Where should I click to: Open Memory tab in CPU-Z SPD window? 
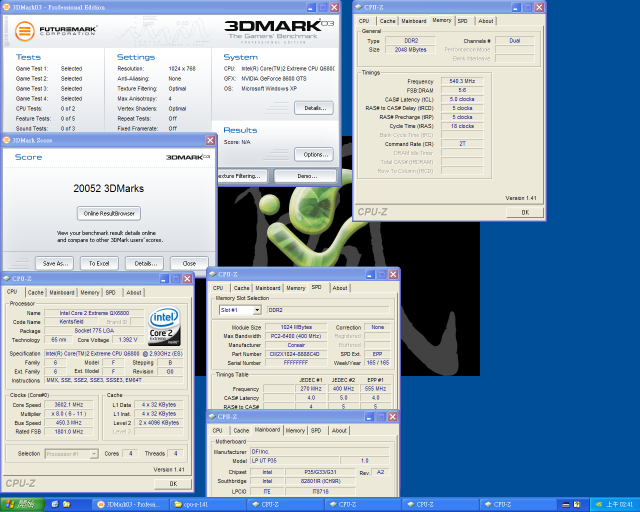pos(296,288)
